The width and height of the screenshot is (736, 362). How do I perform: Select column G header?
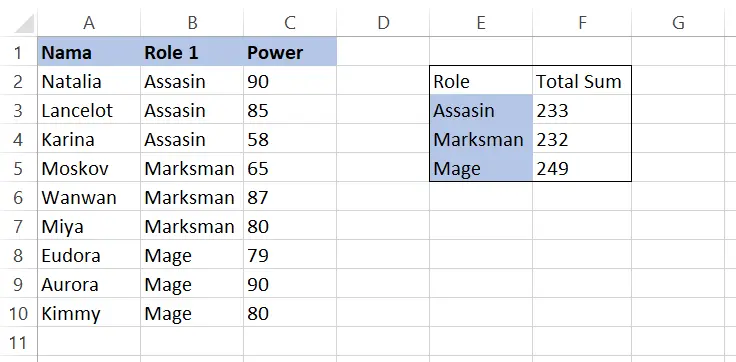click(678, 23)
